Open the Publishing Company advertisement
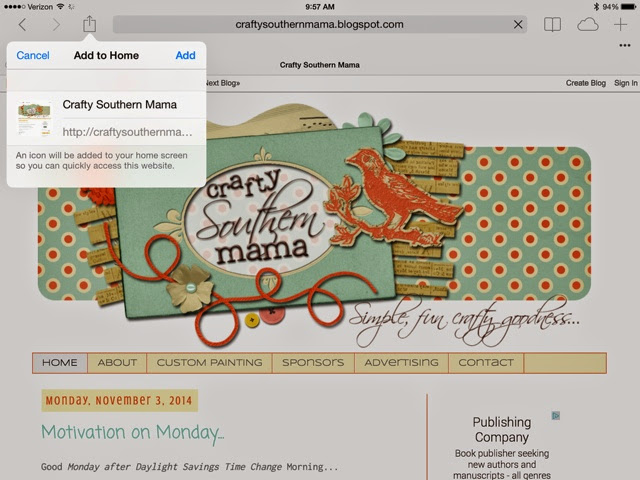 502,429
